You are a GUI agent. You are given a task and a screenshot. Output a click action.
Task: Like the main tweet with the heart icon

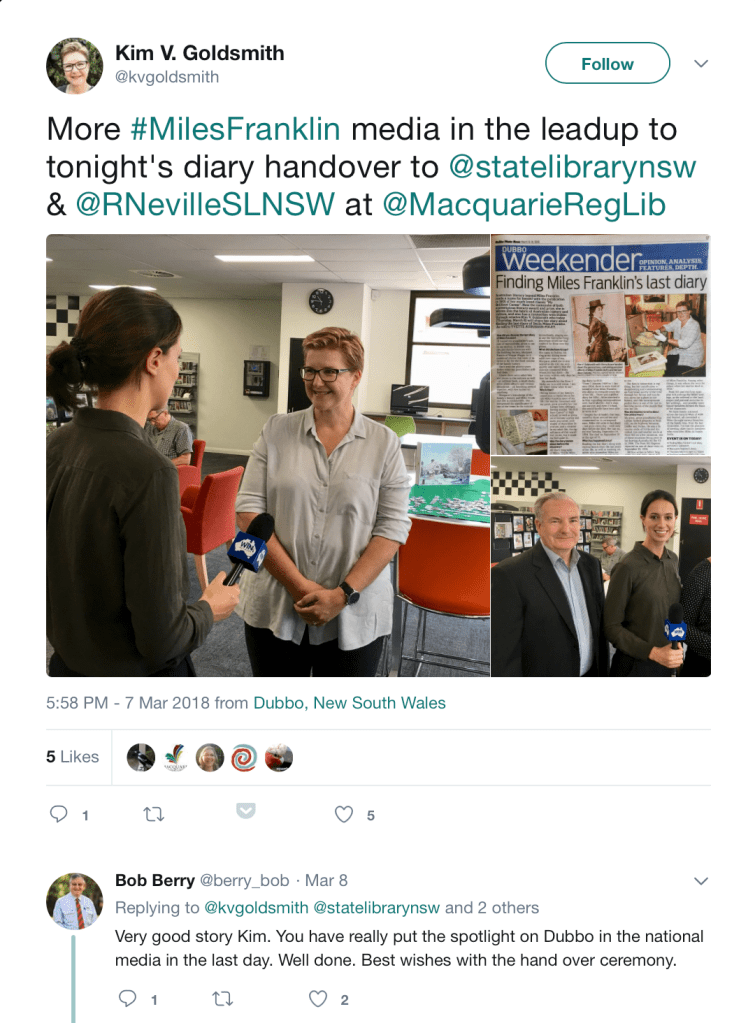[x=344, y=814]
